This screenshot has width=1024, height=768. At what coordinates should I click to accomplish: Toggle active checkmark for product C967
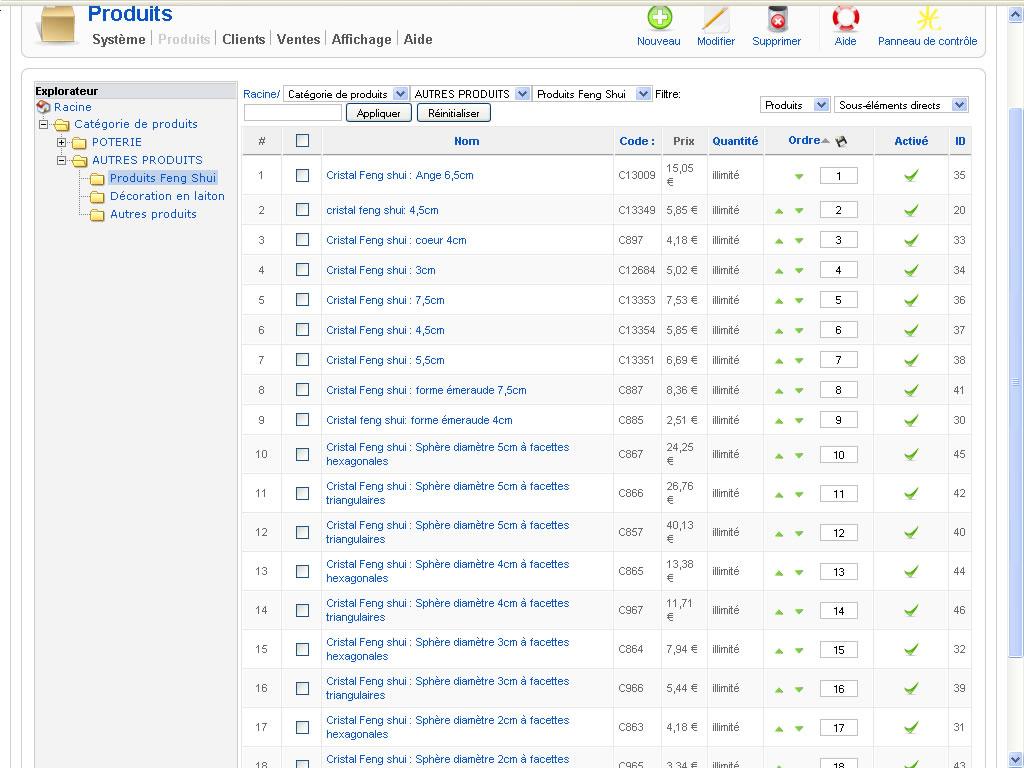(911, 611)
